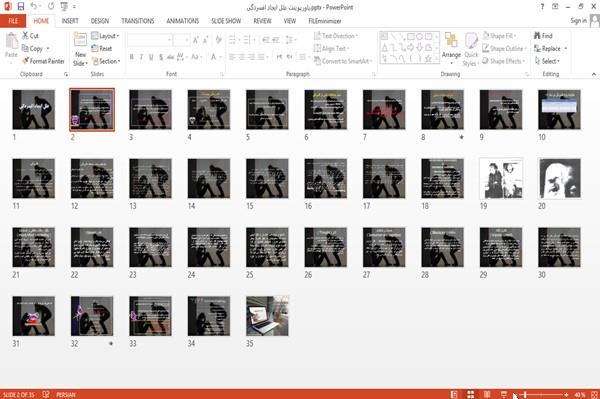Viewport: 600px width, 399px height.
Task: Expand the Section dropdown
Action: pos(106,61)
